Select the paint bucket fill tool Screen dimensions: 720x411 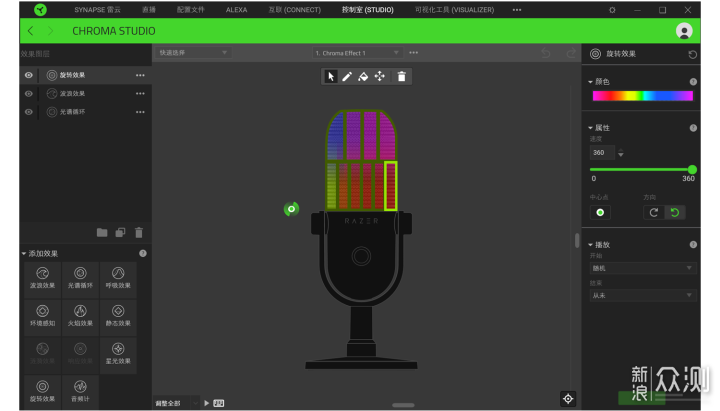coord(363,76)
